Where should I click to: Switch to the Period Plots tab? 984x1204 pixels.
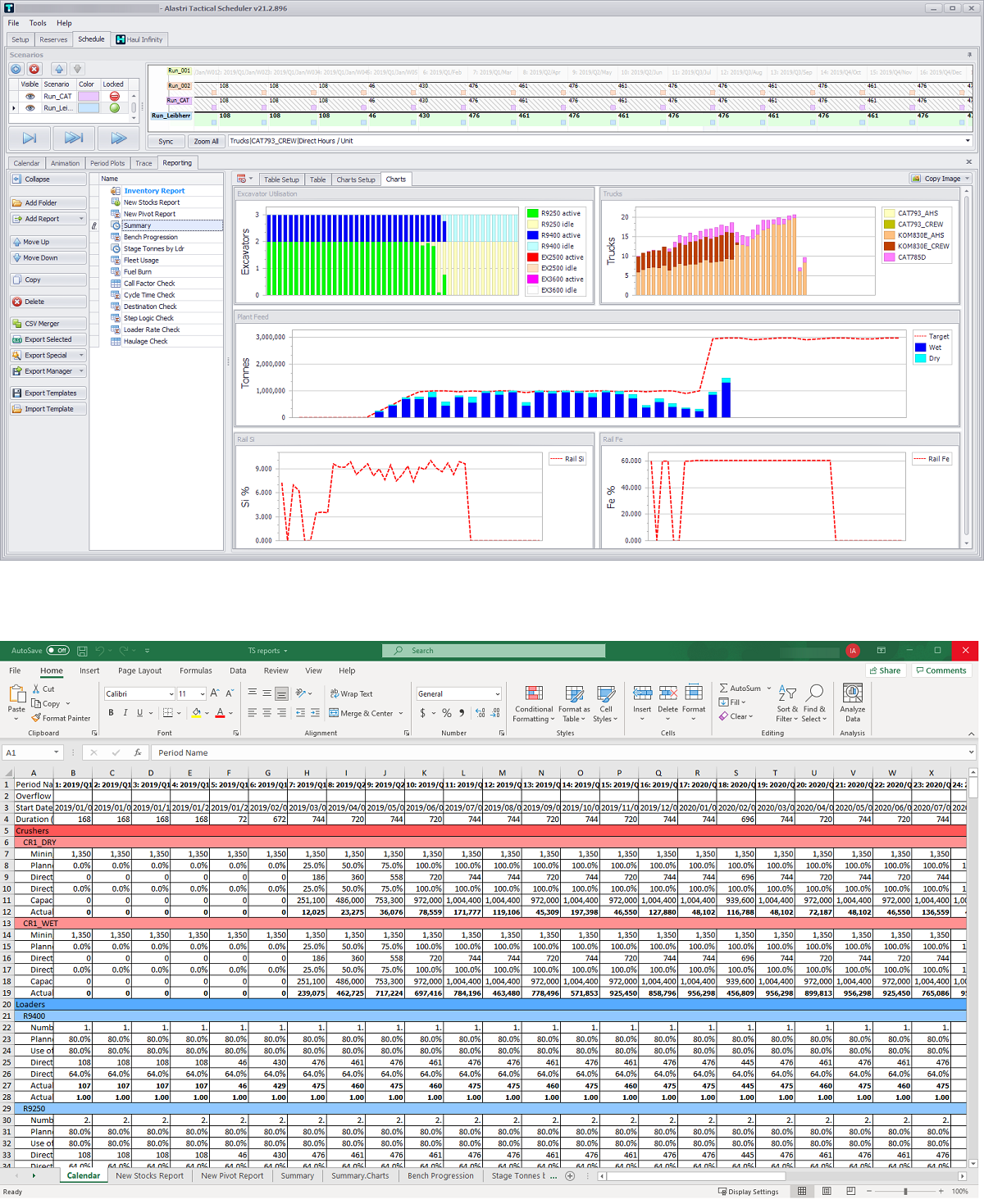click(x=107, y=163)
